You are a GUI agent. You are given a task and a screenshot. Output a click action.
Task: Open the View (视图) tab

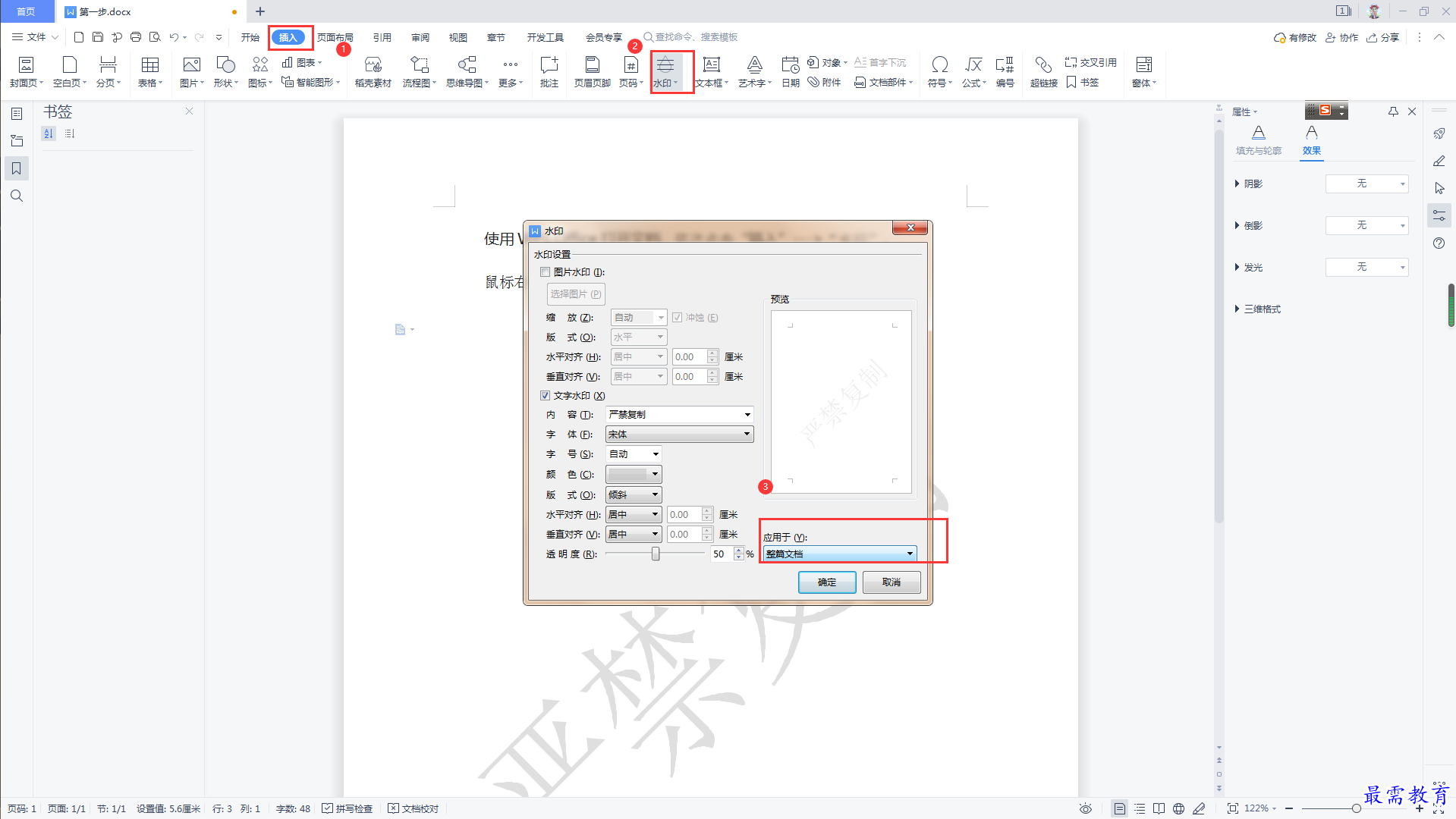(458, 37)
